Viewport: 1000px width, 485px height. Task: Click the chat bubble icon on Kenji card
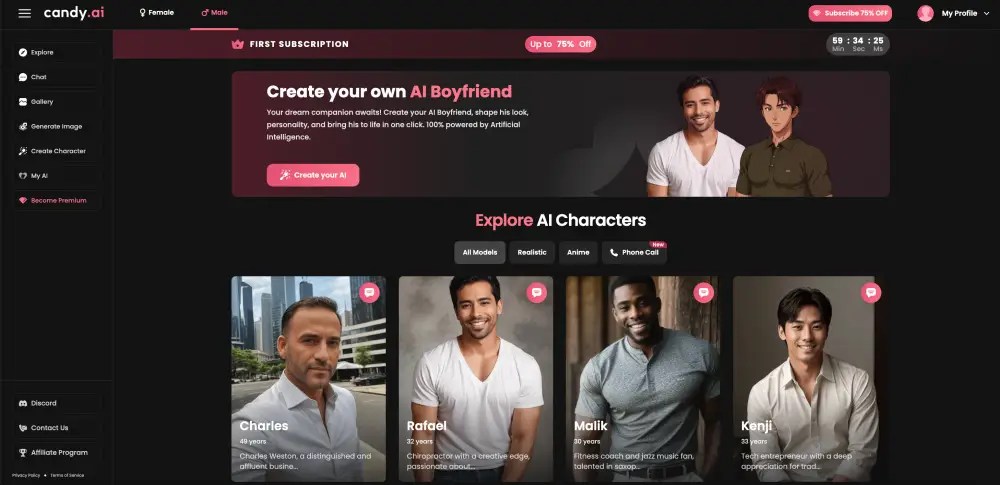tap(871, 292)
